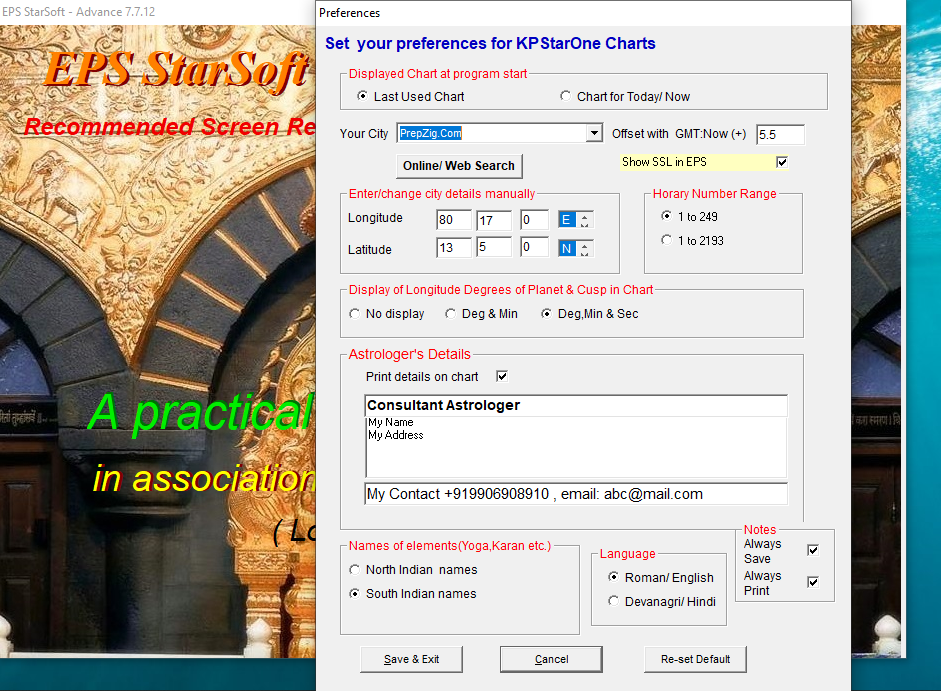The image size is (941, 691).
Task: Click the GMT offset field showing 5.5
Action: 780,134
